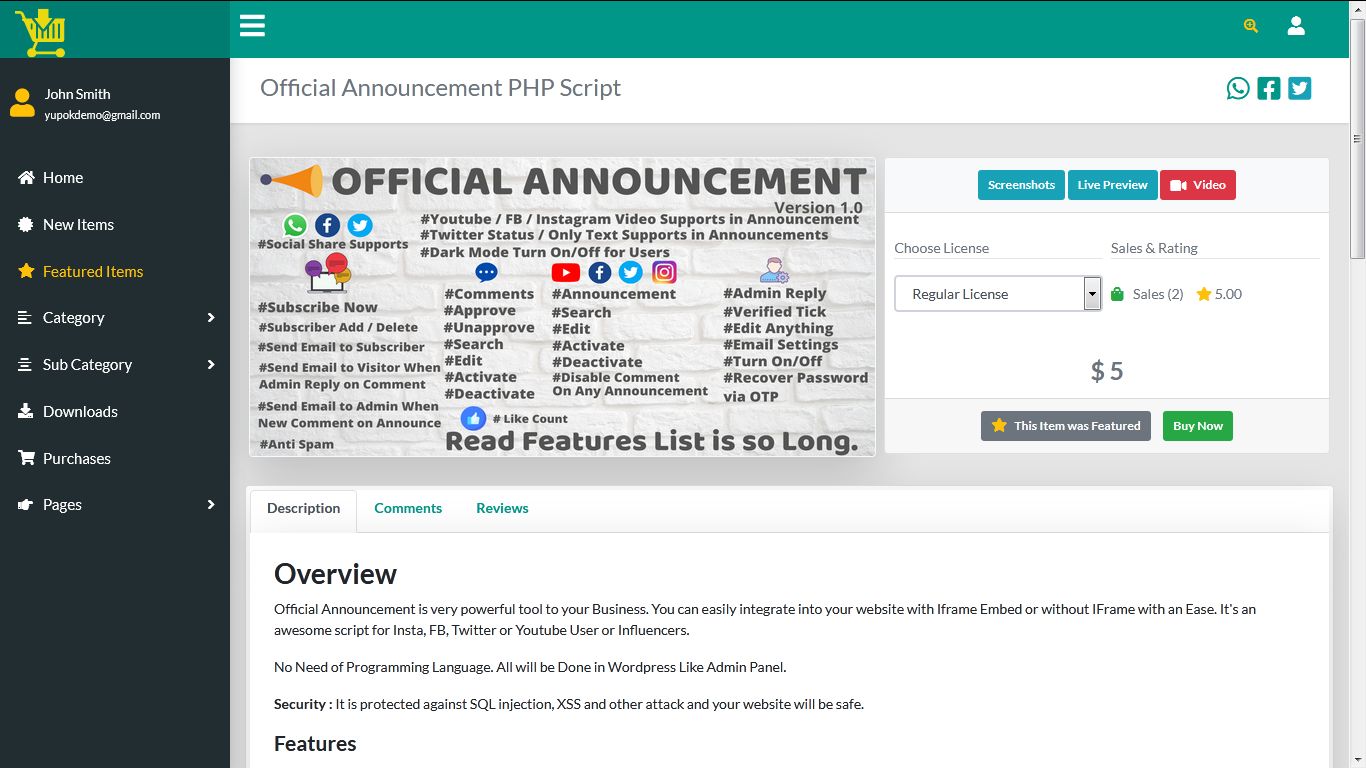Image resolution: width=1366 pixels, height=768 pixels.
Task: Click the Buy Now button
Action: (x=1197, y=425)
